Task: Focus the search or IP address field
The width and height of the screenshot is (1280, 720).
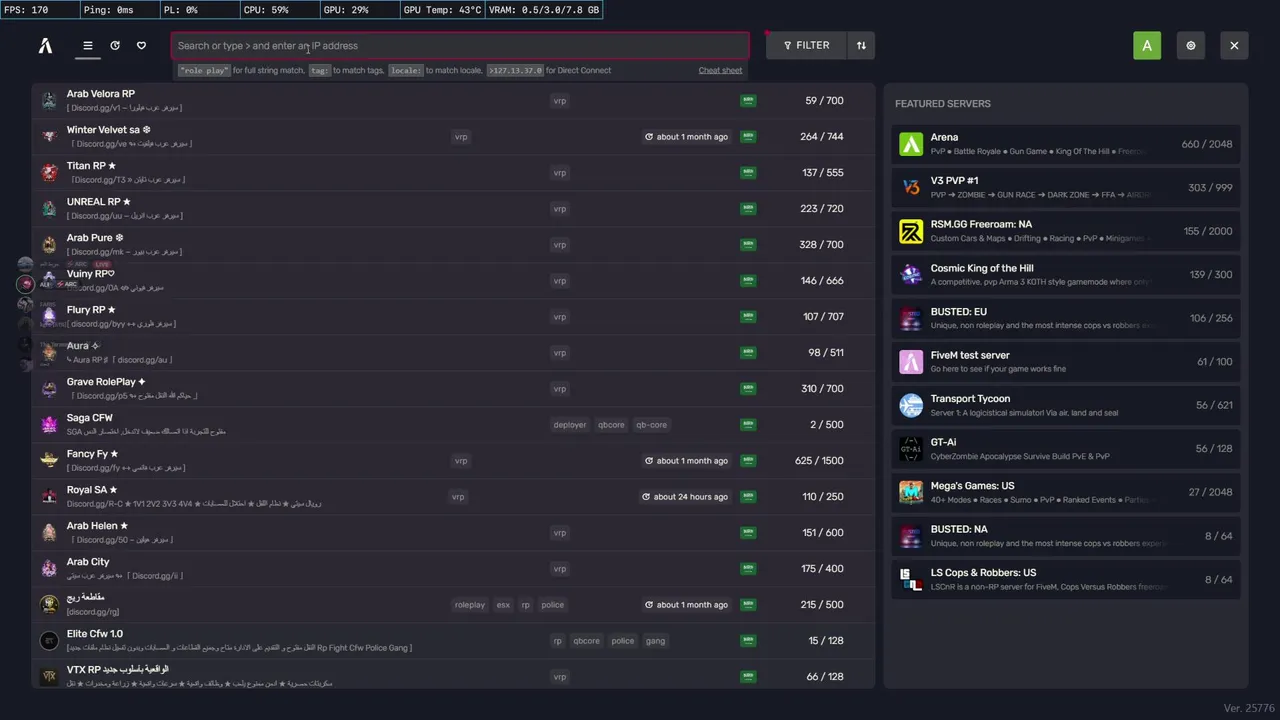Action: pyautogui.click(x=460, y=45)
